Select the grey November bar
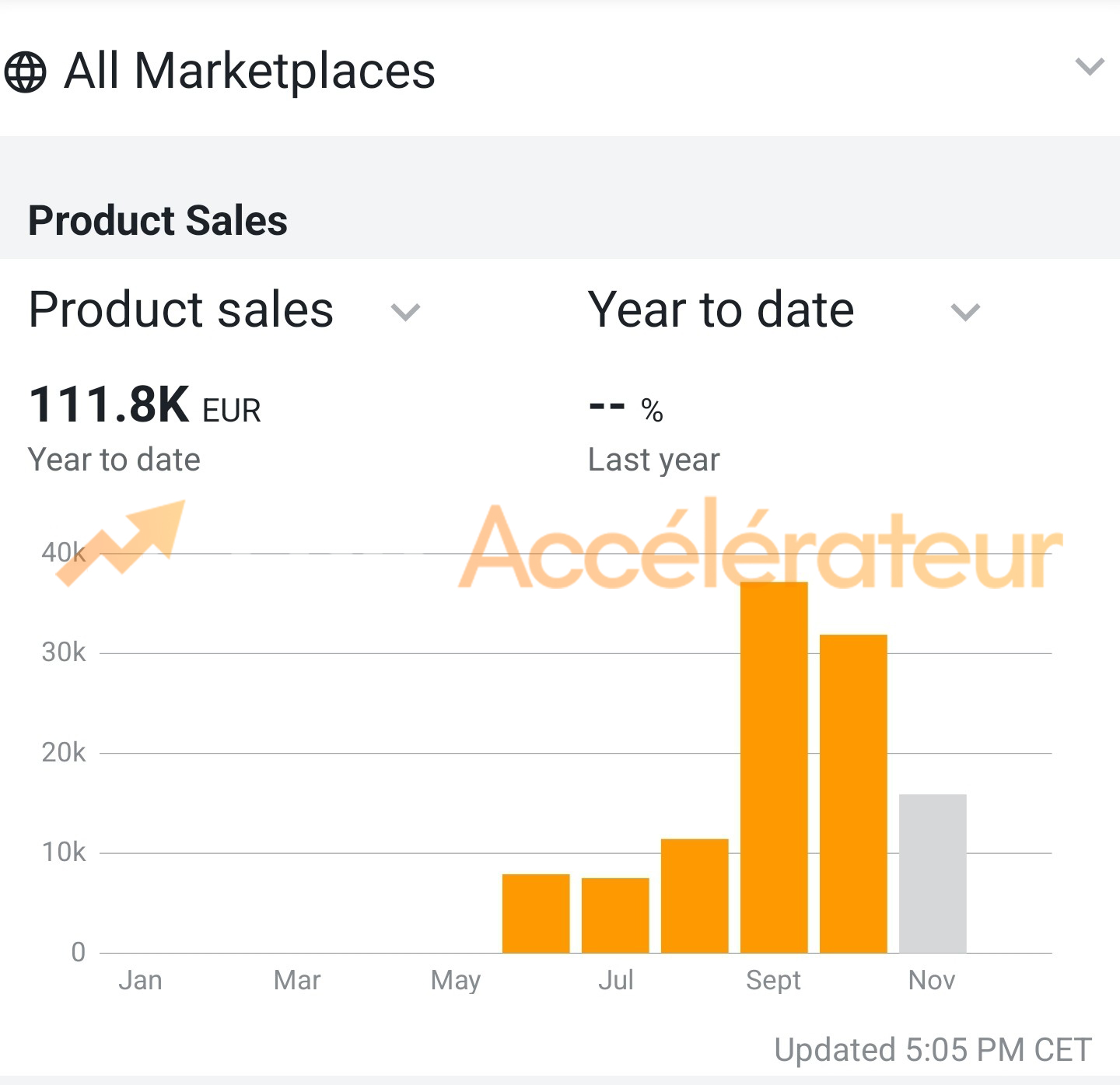 [933, 873]
